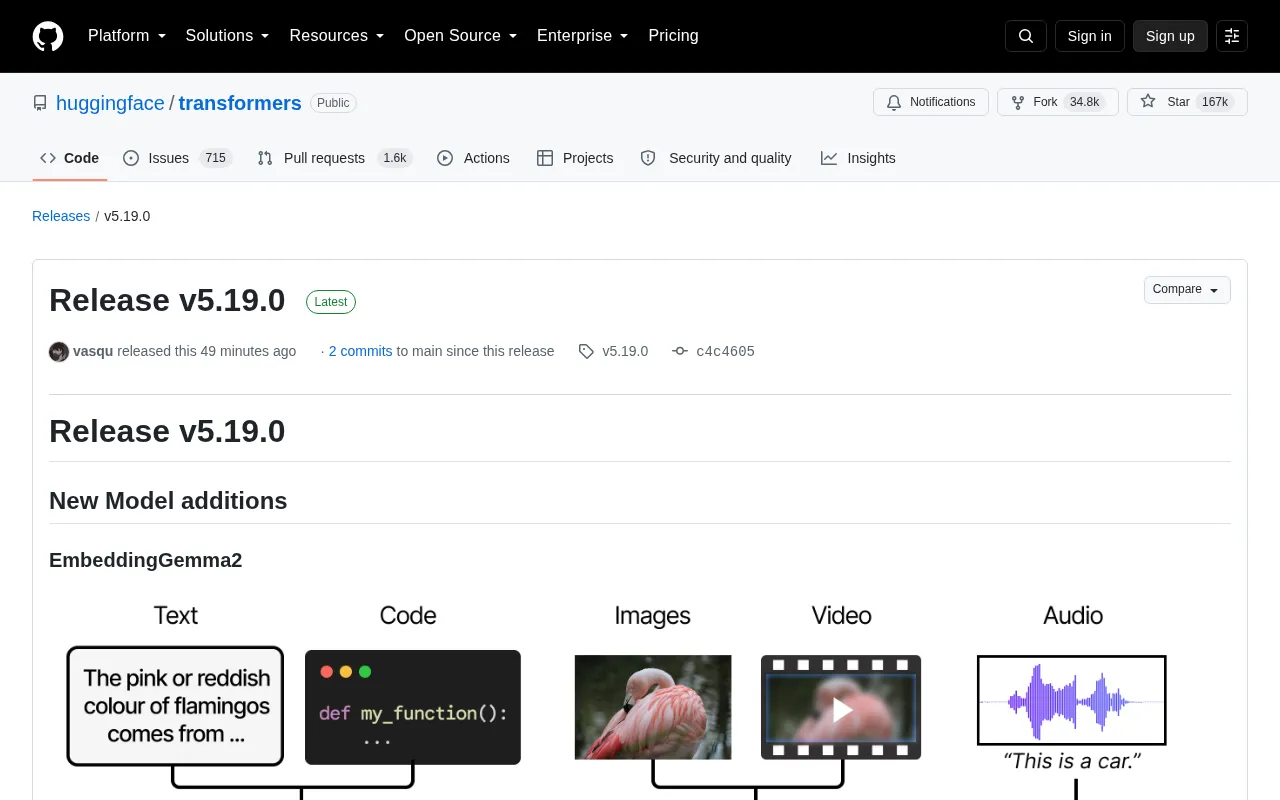Expand the Enterprise menu
1280x800 pixels.
tap(583, 36)
